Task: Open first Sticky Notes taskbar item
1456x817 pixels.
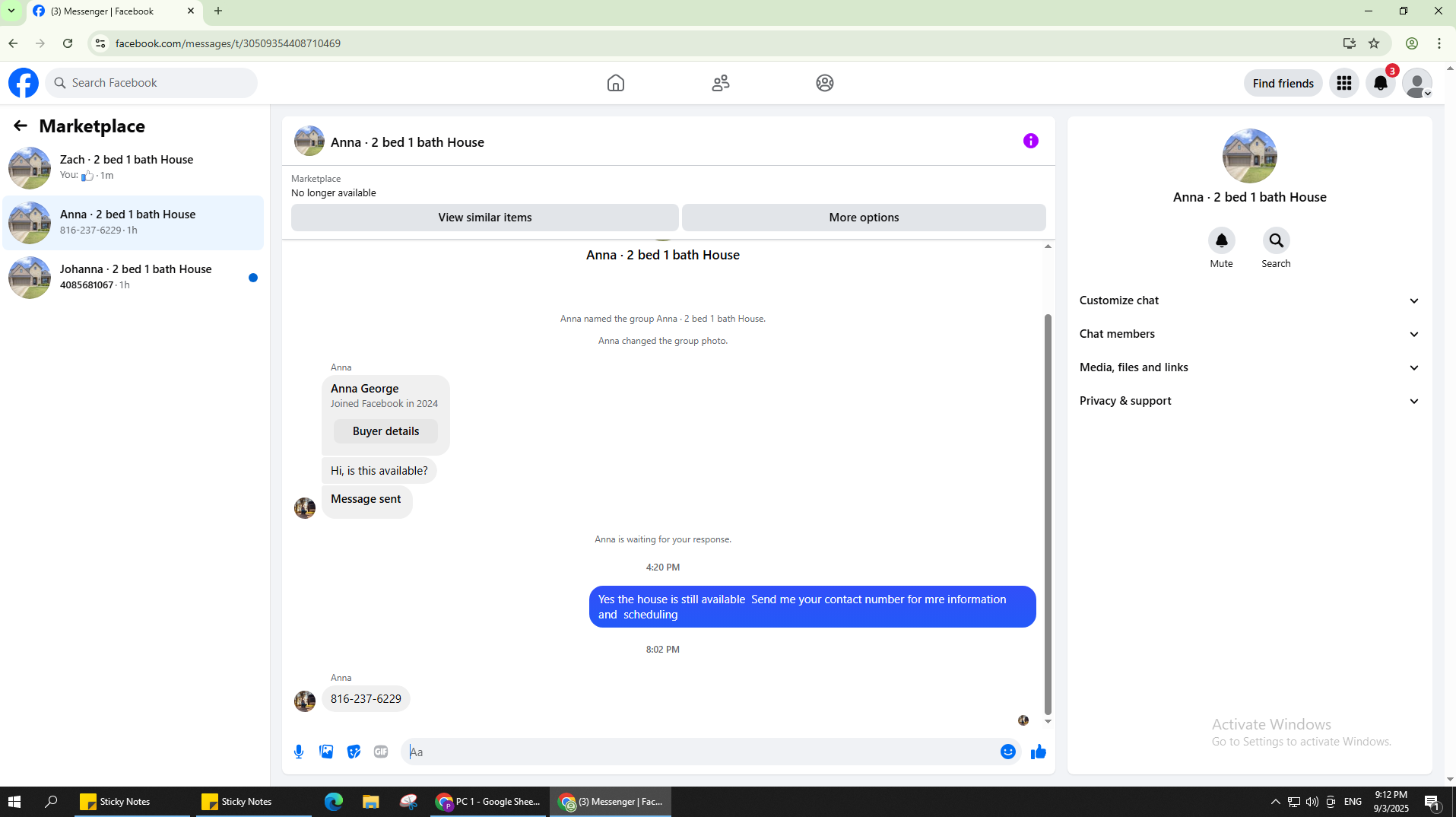Action: coord(132,802)
